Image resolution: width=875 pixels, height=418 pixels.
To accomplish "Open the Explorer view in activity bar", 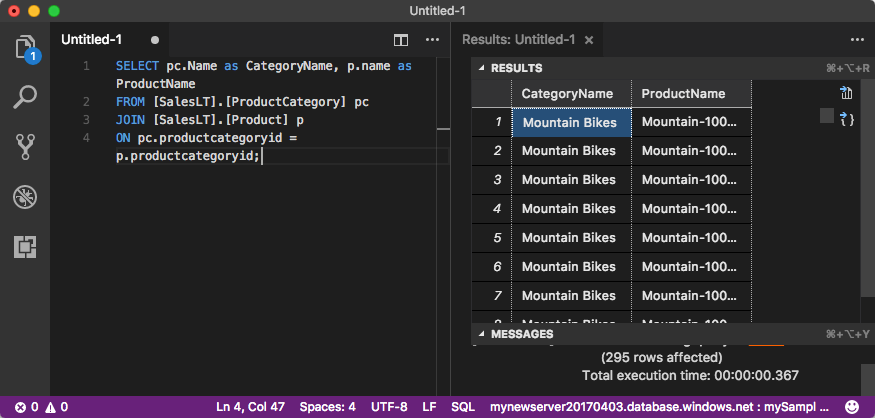I will (25, 48).
